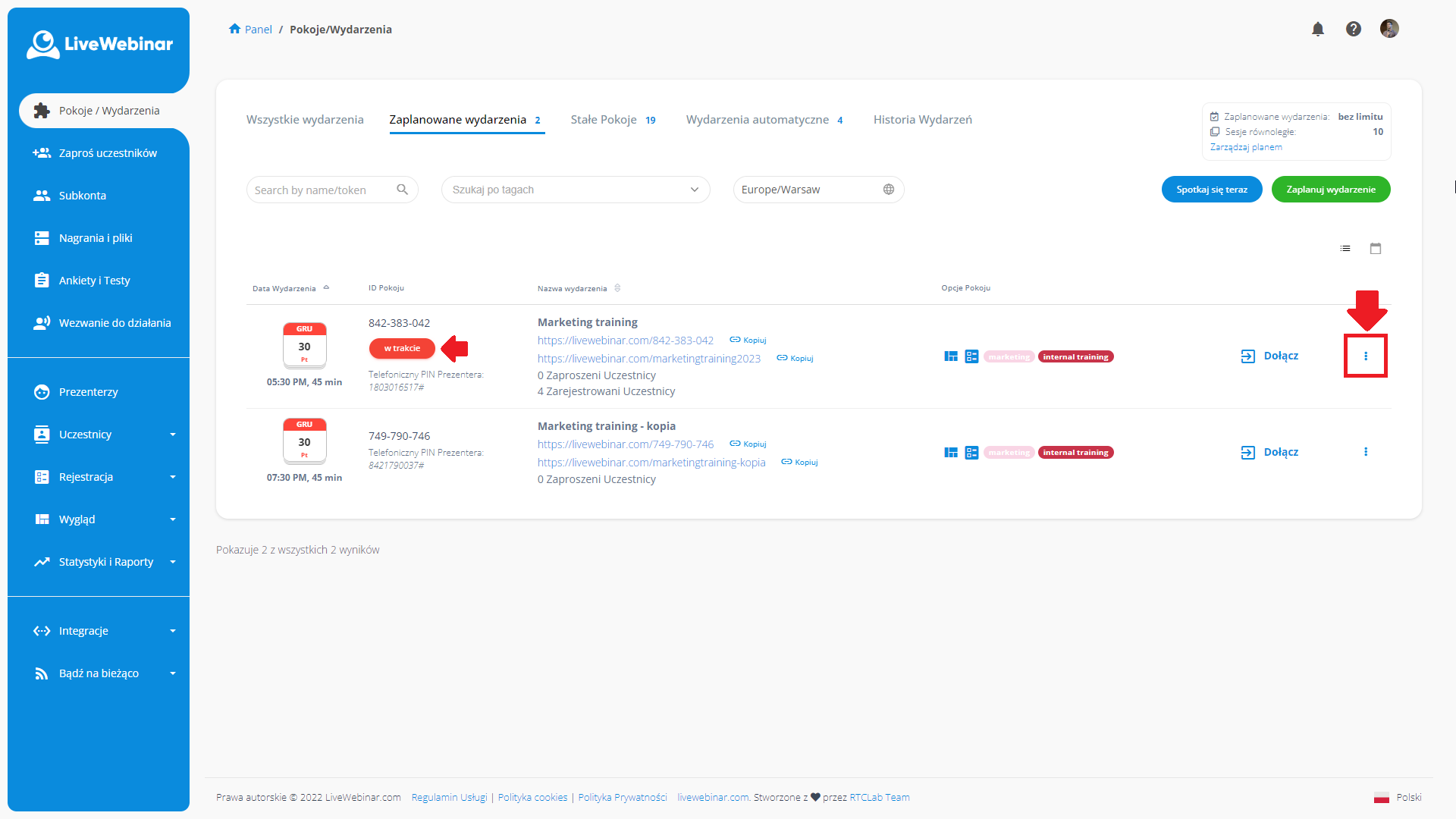The image size is (1456, 819).
Task: Expand the Uczestnicy sidebar menu
Action: coord(85,434)
